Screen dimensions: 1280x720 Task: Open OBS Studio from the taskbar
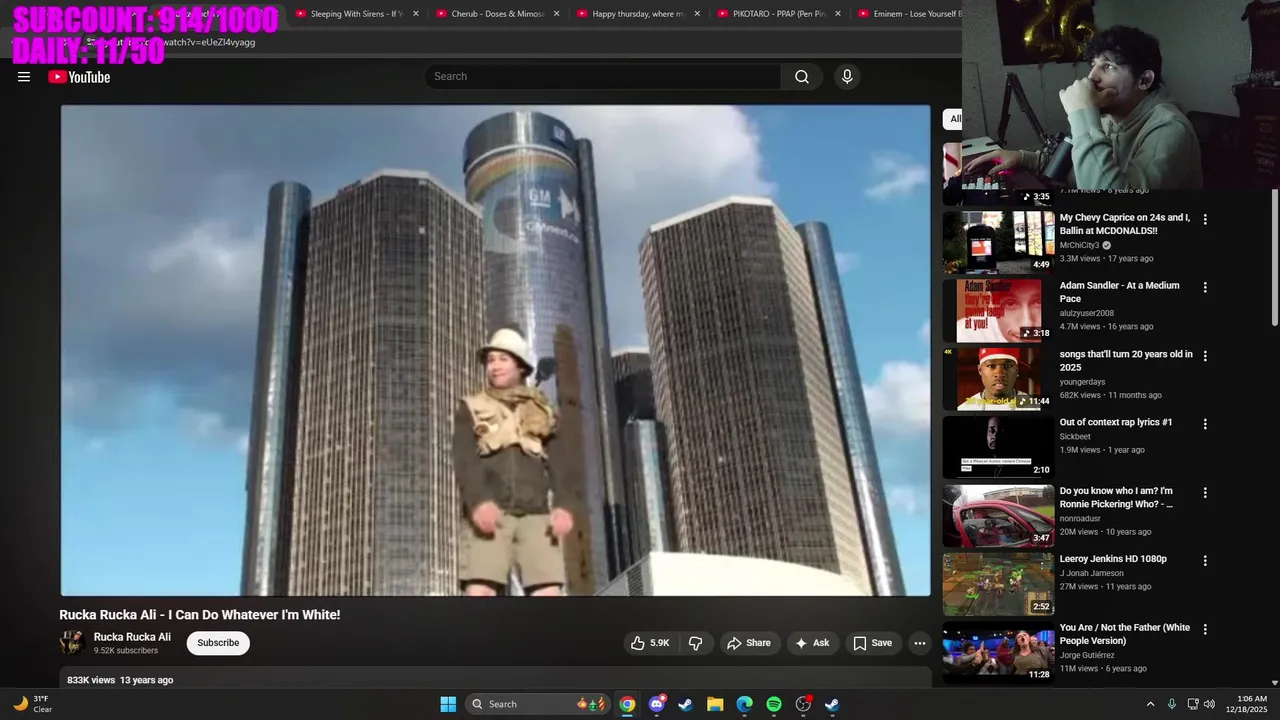tap(803, 704)
